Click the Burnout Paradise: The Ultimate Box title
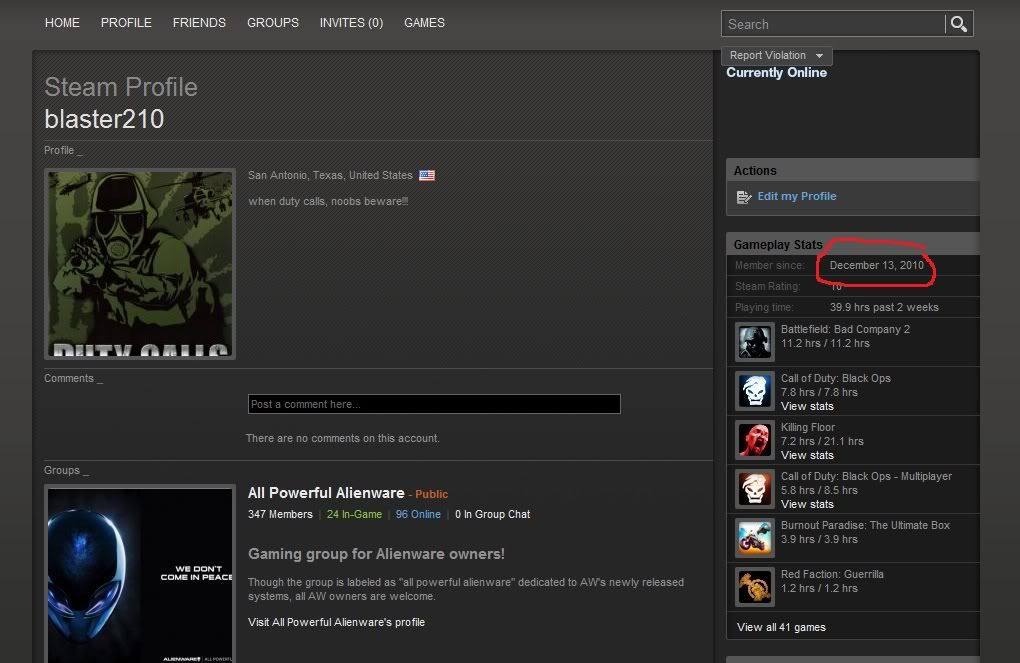This screenshot has width=1020, height=663. click(865, 525)
